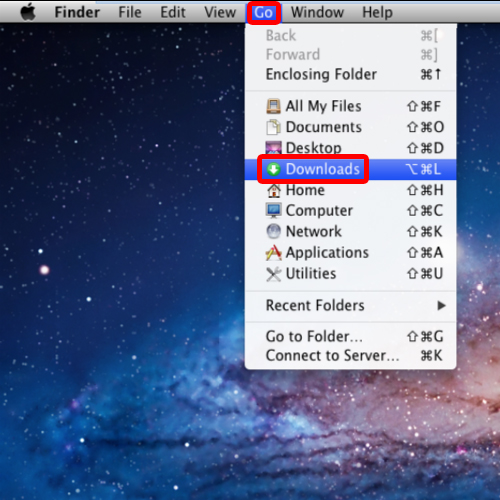Select the Recent Folders entry
The width and height of the screenshot is (500, 500).
[351, 305]
